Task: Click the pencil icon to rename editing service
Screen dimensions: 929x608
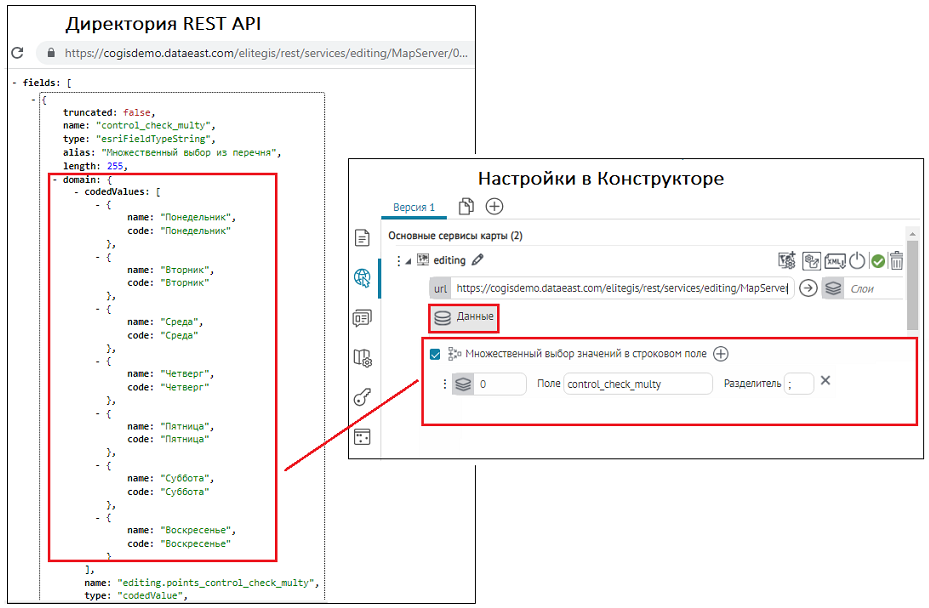Action: point(478,260)
